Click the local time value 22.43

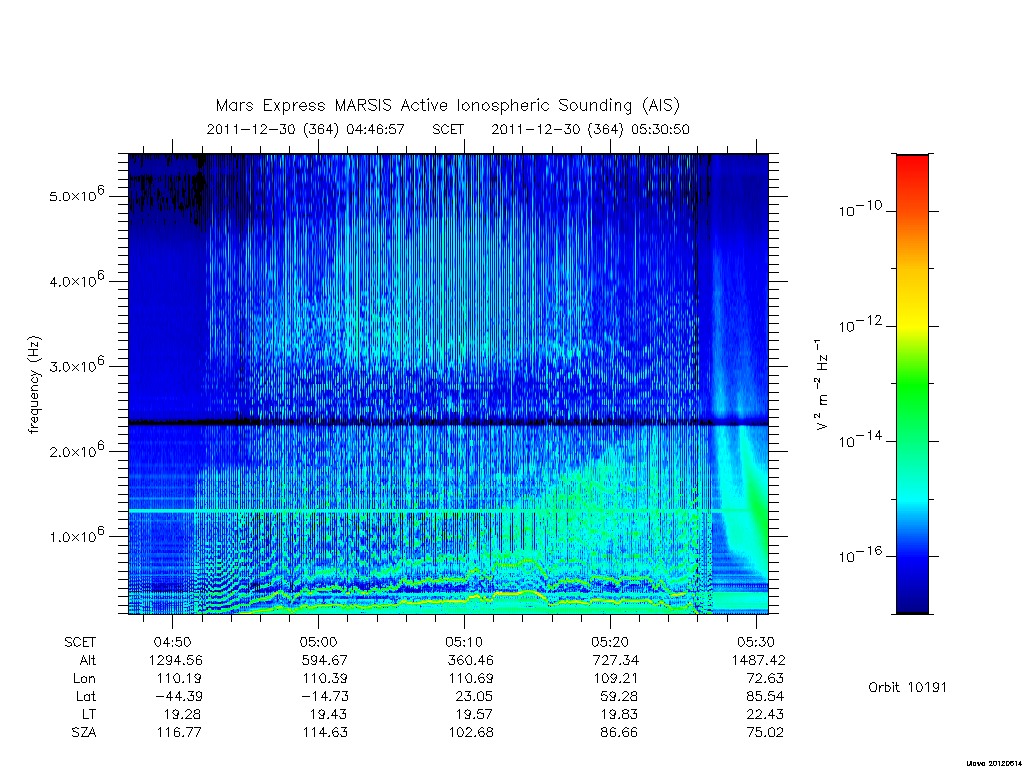tap(765, 714)
